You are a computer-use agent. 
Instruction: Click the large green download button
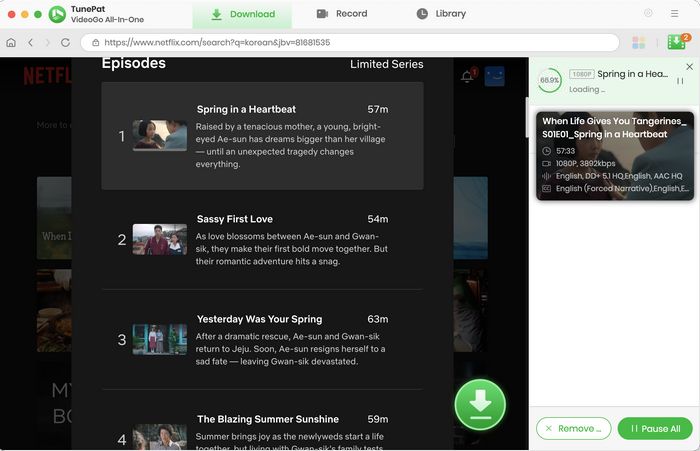(480, 405)
